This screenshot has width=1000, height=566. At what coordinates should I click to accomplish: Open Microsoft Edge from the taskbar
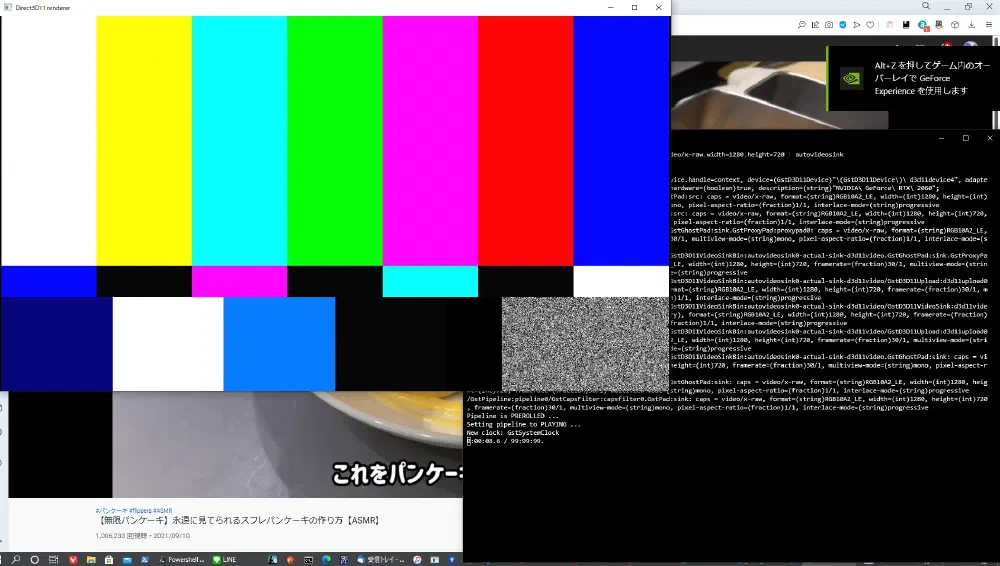pyautogui.click(x=326, y=560)
